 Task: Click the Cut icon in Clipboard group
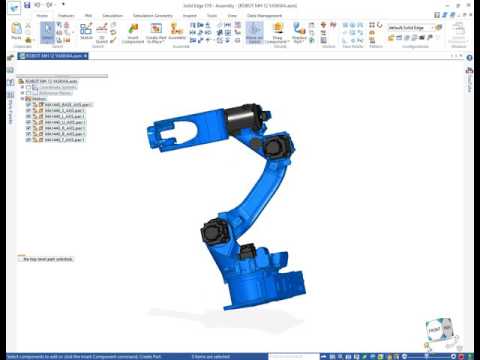28,26
